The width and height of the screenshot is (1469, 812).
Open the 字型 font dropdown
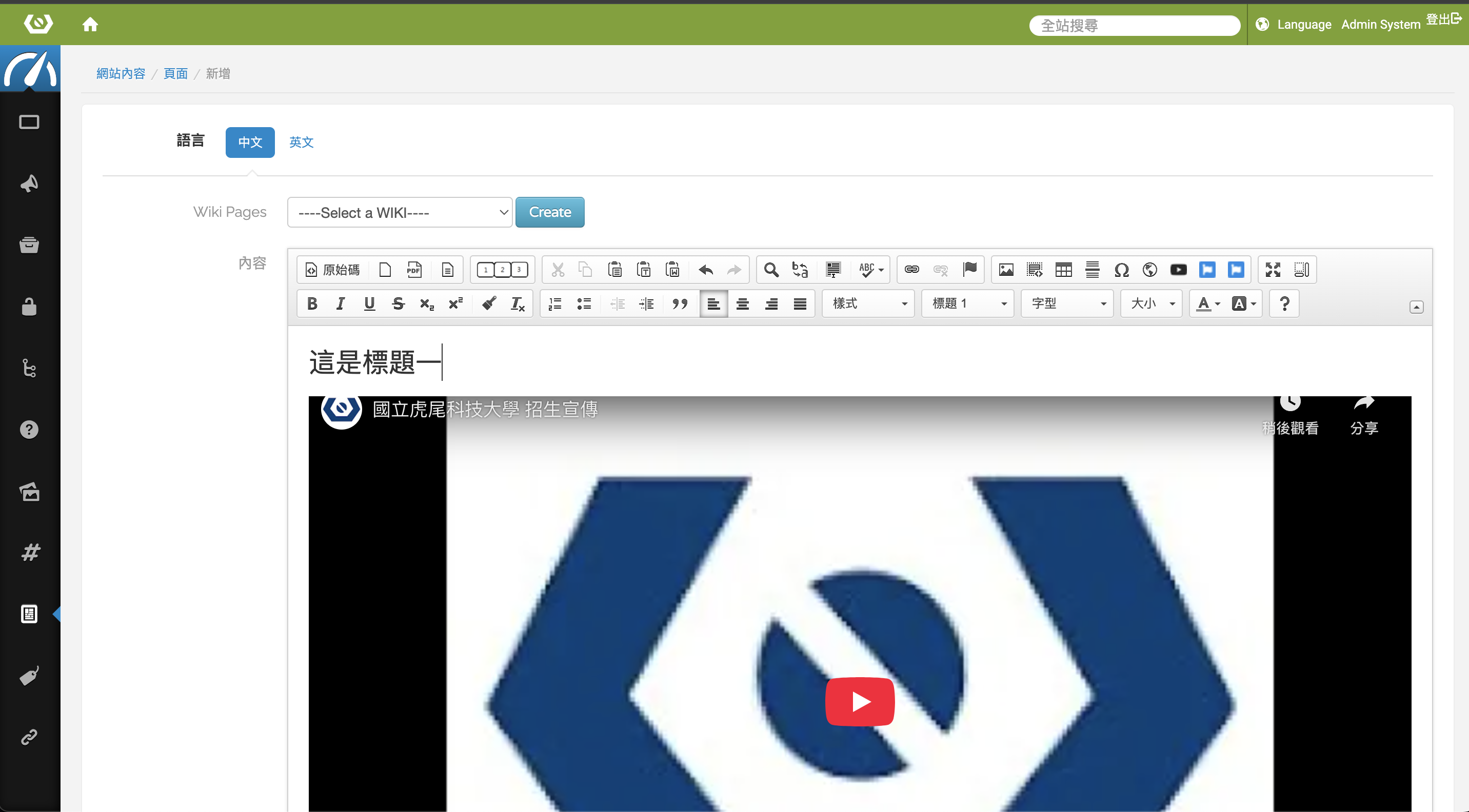click(x=1067, y=303)
